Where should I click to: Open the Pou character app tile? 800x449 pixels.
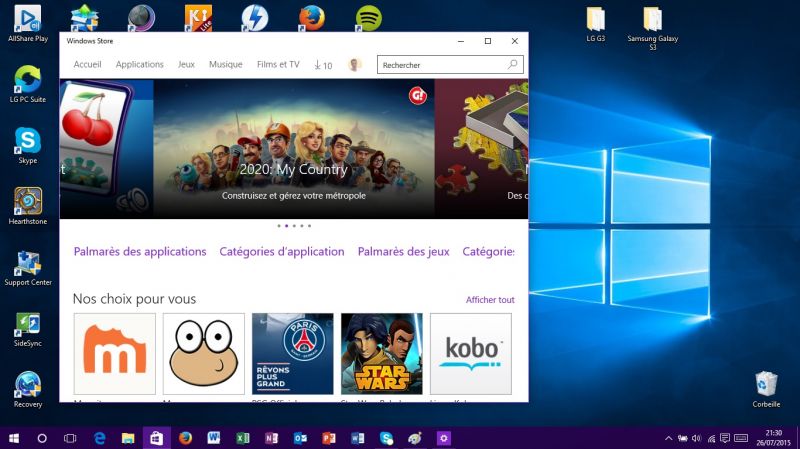coord(204,354)
